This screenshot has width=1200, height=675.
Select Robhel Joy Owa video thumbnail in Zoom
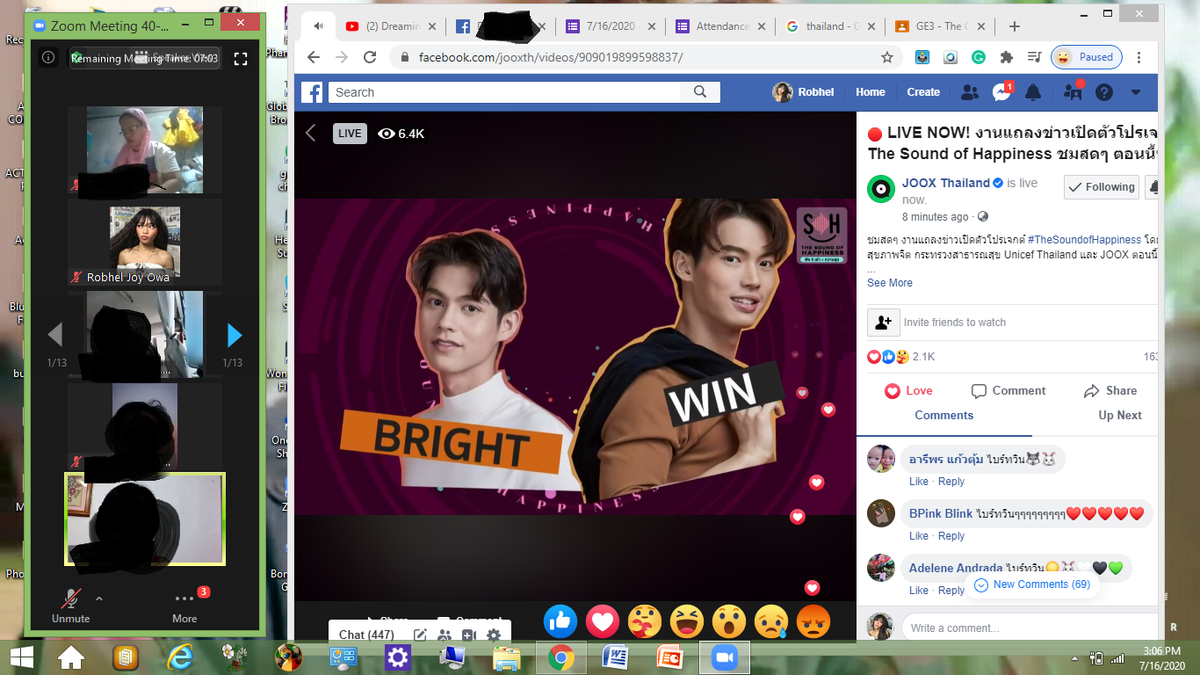click(144, 242)
